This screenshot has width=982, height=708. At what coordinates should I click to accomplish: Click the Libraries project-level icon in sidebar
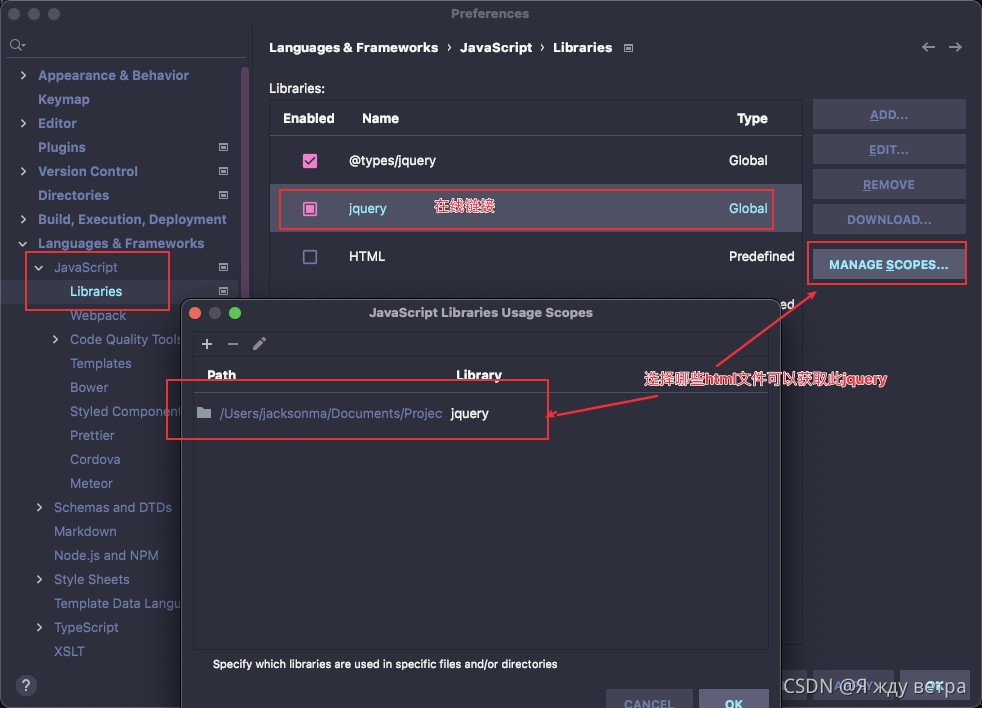click(223, 291)
